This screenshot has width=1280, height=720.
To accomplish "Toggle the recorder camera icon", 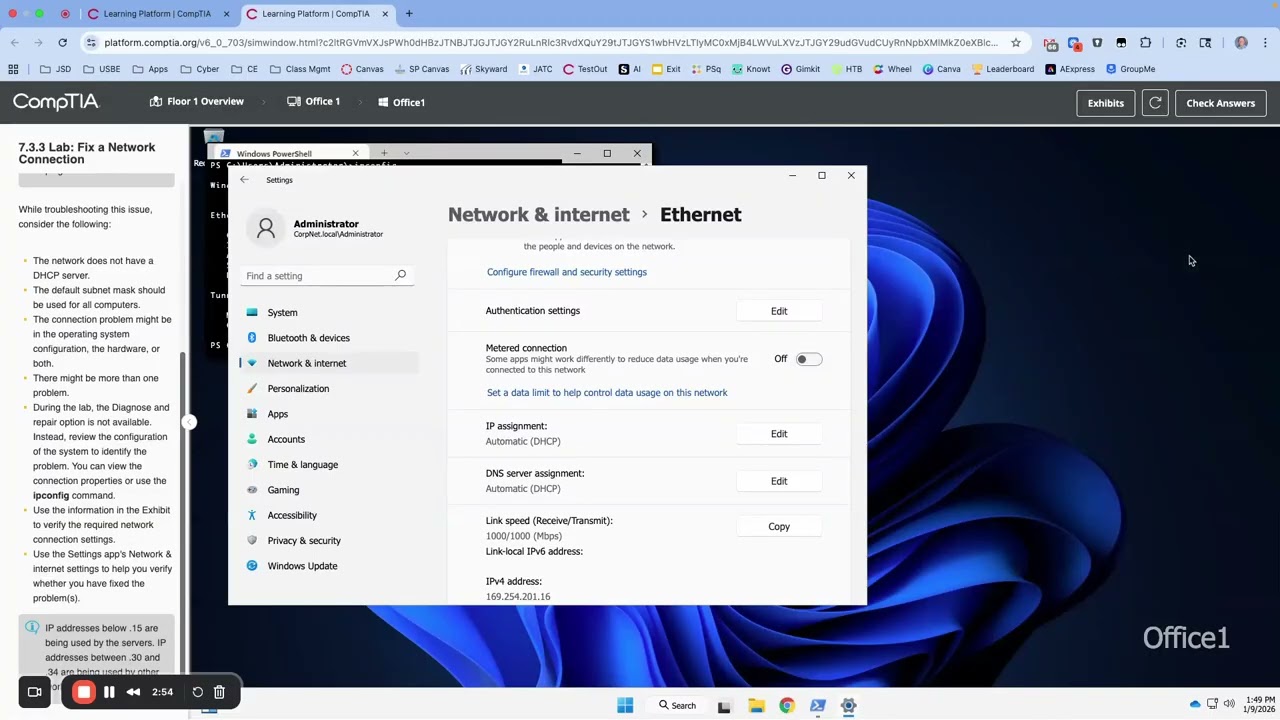I will coord(34,692).
